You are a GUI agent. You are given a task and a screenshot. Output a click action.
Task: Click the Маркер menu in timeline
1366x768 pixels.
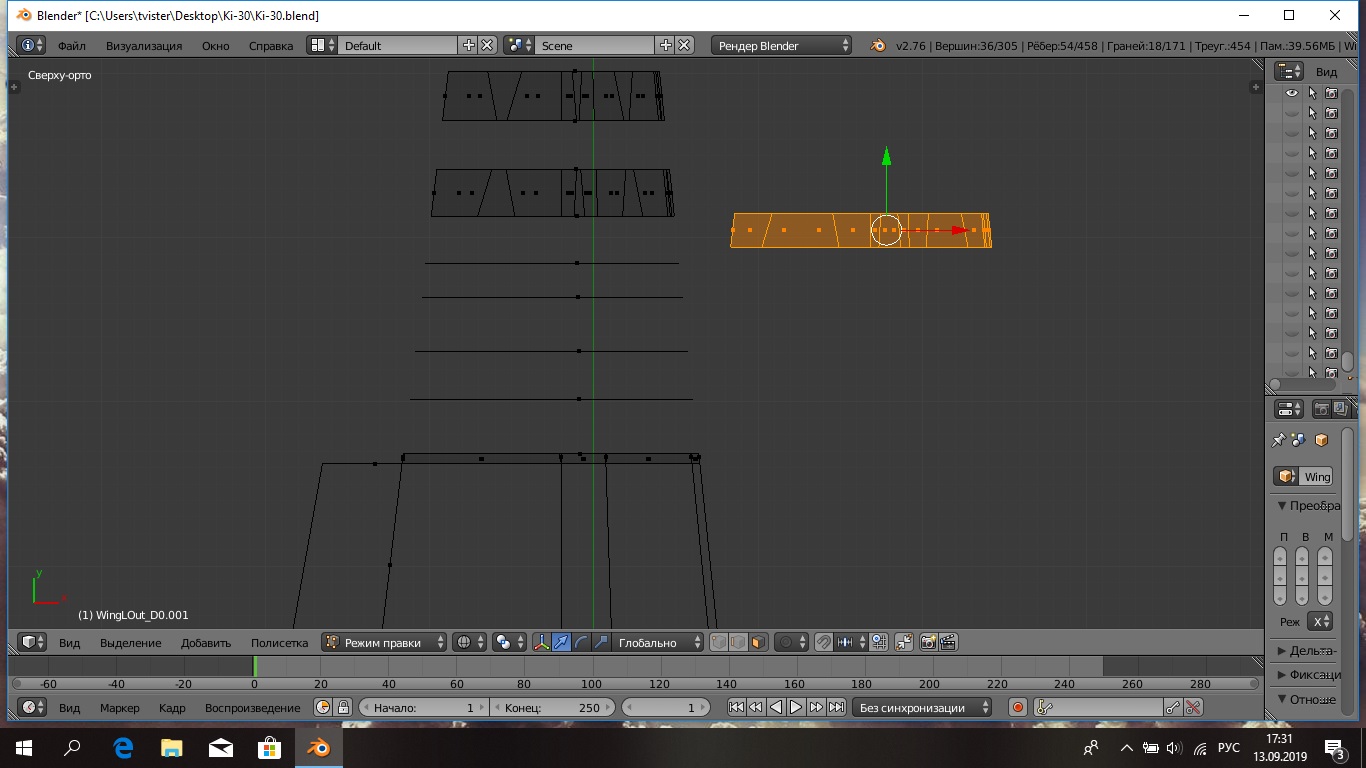click(x=120, y=708)
